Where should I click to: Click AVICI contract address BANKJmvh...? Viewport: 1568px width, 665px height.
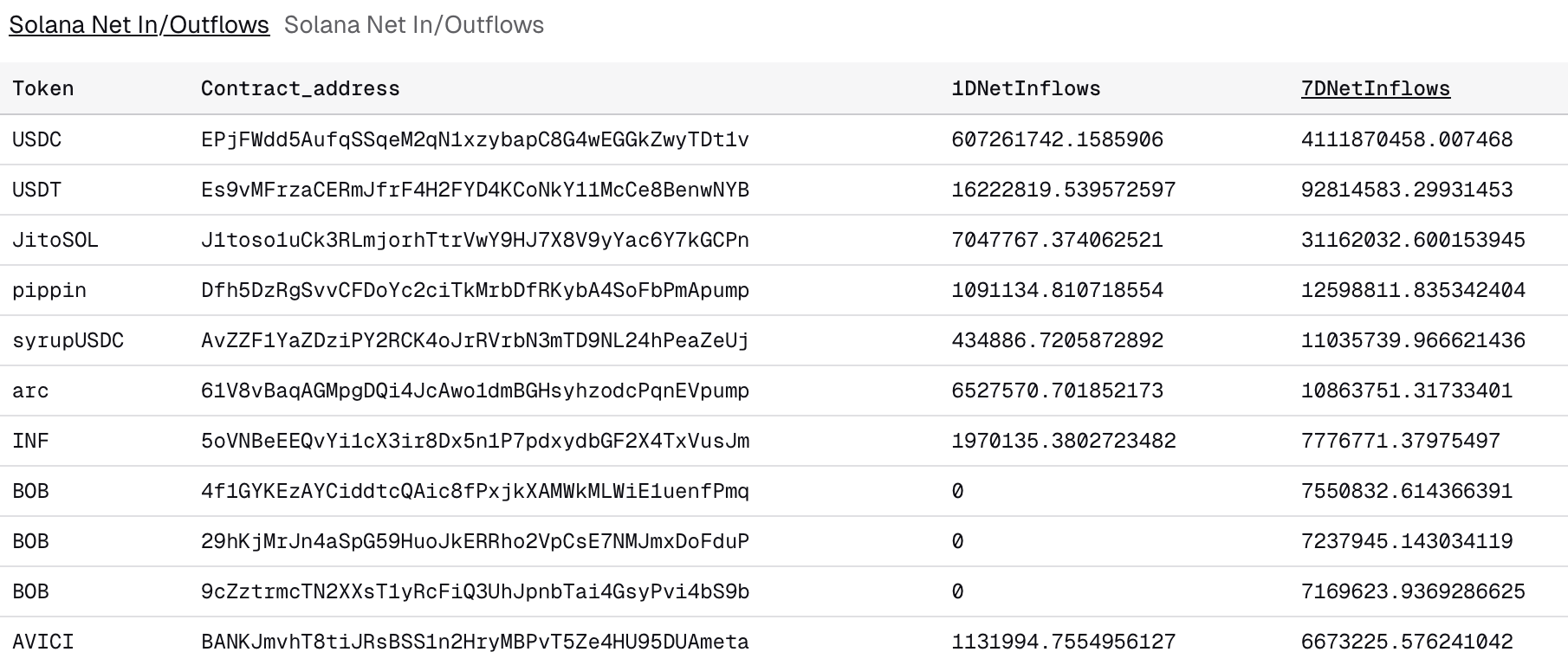[475, 642]
